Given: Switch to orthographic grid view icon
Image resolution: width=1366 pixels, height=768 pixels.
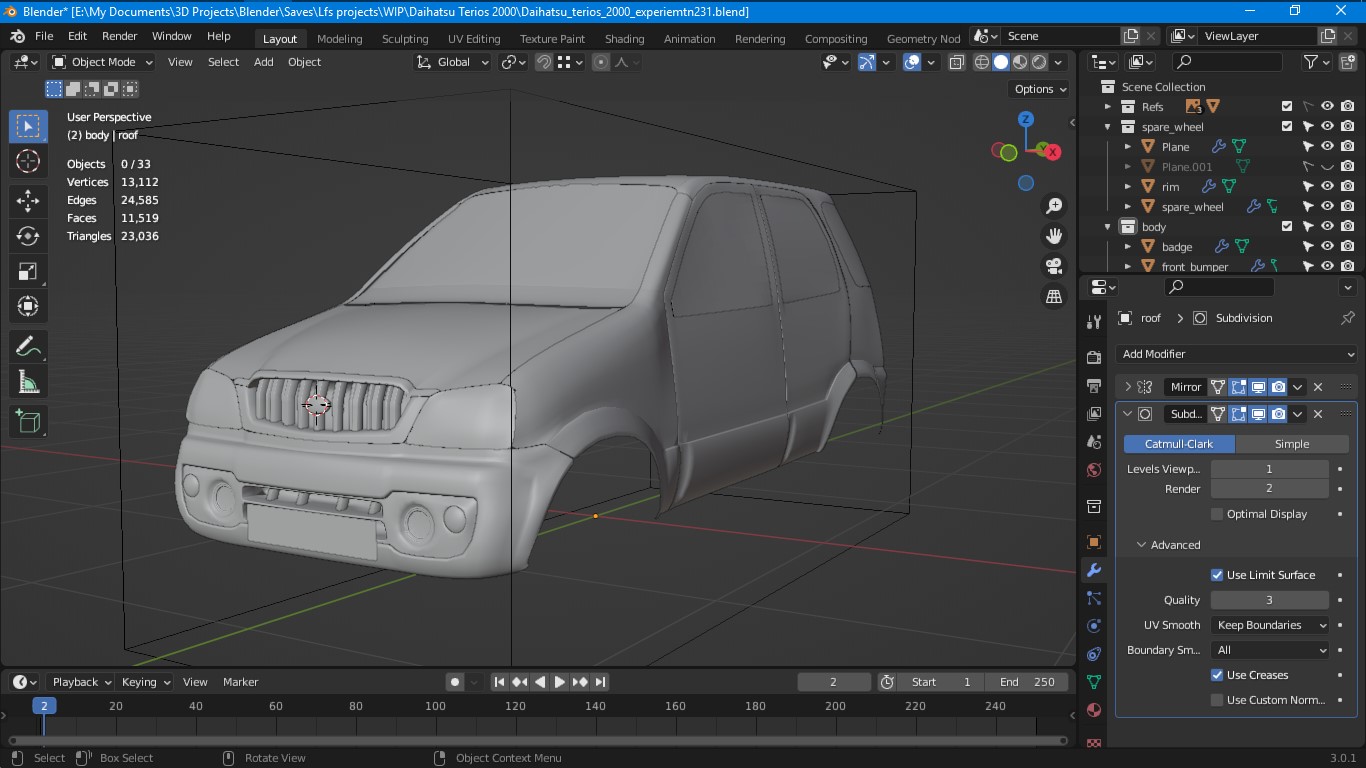Looking at the screenshot, I should pos(1053,296).
